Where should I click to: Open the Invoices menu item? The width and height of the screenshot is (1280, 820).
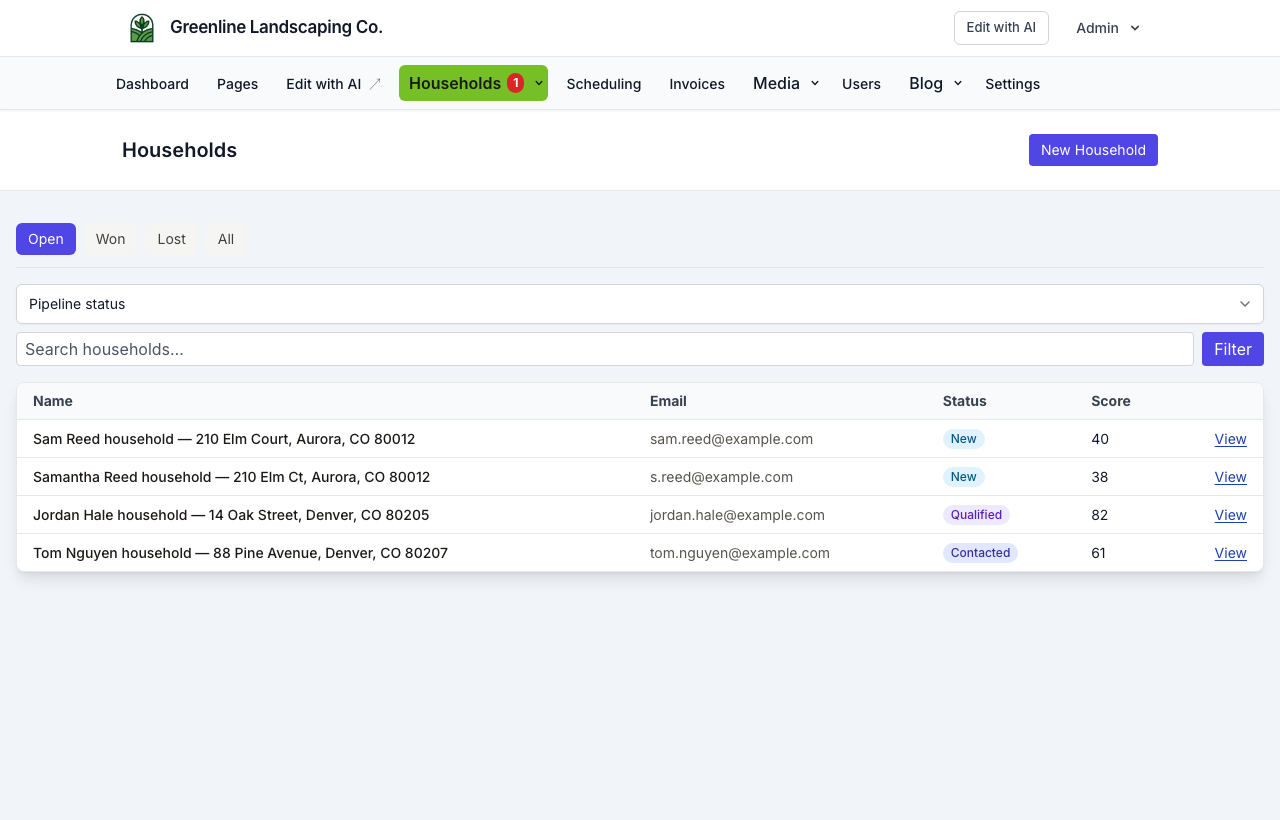[x=697, y=84]
